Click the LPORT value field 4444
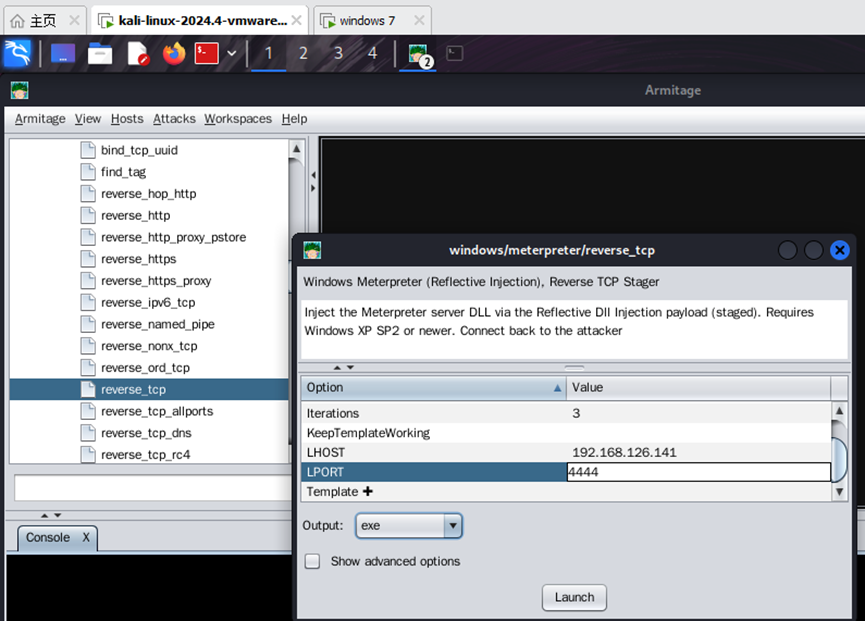This screenshot has height=621, width=865. [x=698, y=472]
